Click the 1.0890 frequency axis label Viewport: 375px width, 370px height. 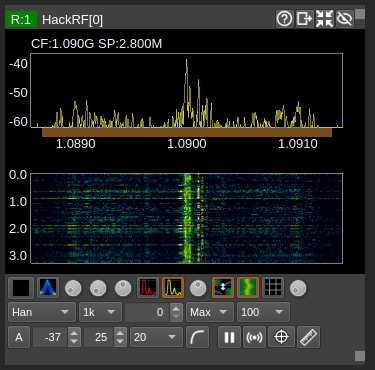[76, 144]
